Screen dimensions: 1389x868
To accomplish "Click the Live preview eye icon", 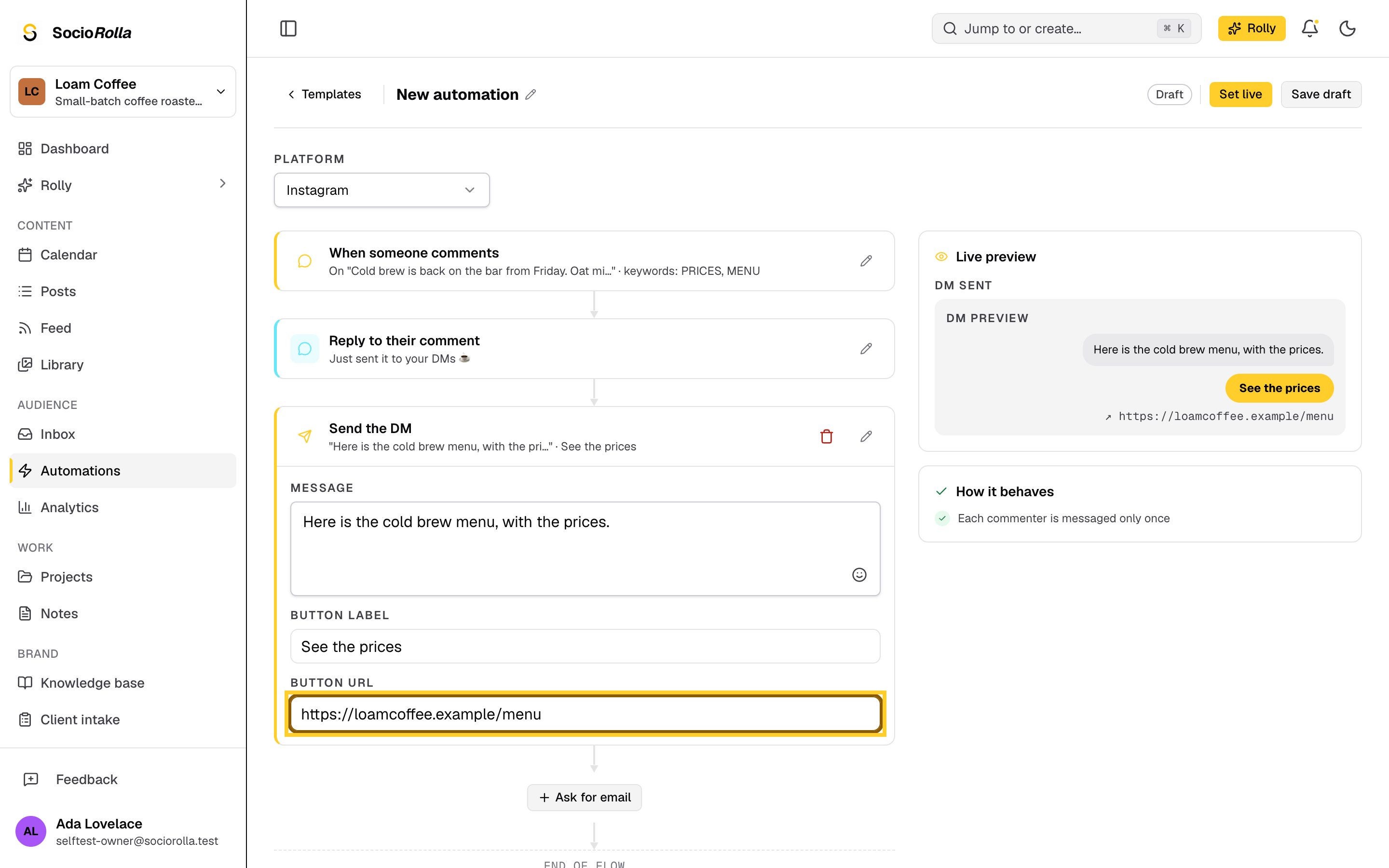I will coord(941,257).
